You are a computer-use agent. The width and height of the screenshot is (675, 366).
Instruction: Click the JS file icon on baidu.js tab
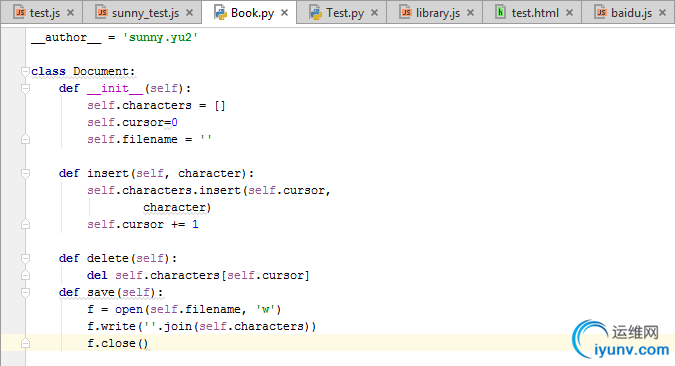click(601, 12)
